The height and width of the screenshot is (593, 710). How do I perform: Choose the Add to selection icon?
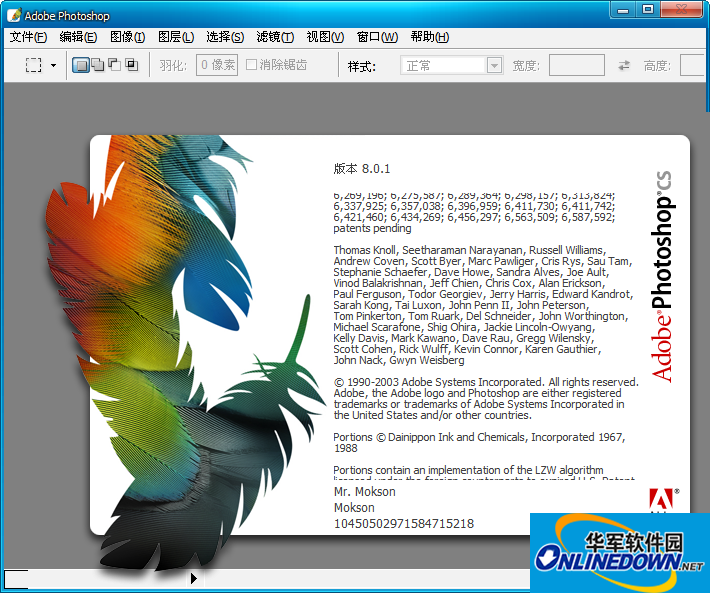coord(98,66)
